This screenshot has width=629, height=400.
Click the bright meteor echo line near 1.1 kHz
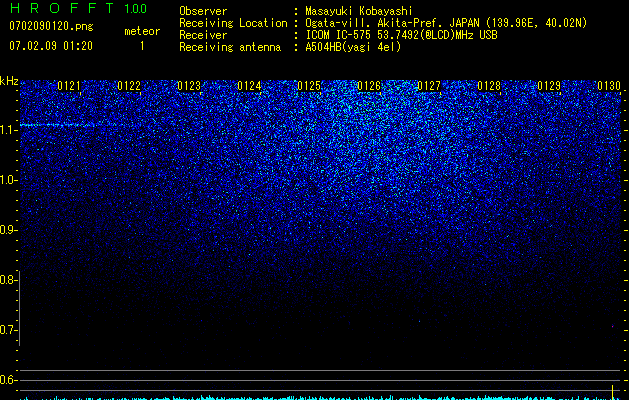58,125
